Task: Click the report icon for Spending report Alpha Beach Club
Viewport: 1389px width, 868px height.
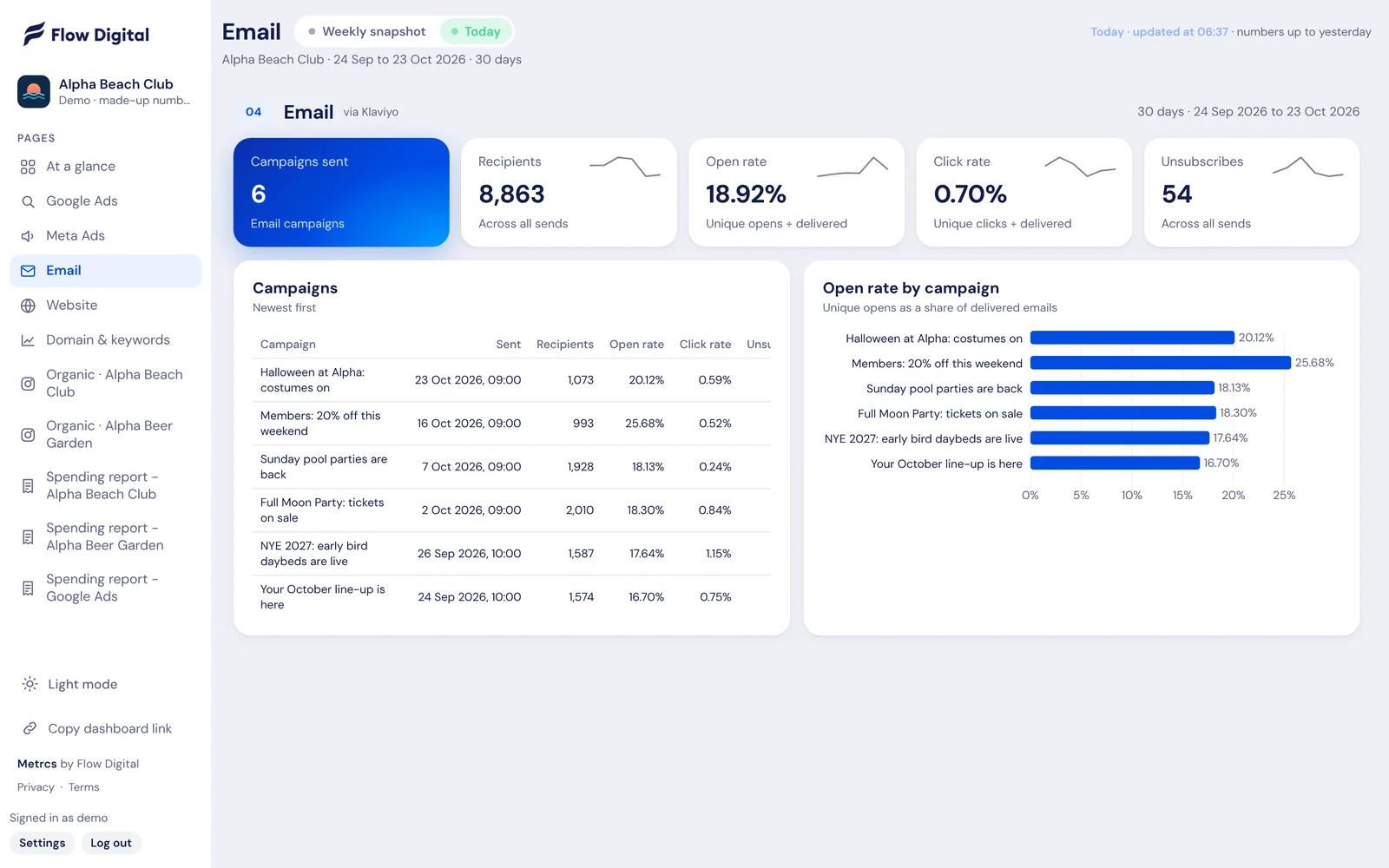Action: point(28,486)
